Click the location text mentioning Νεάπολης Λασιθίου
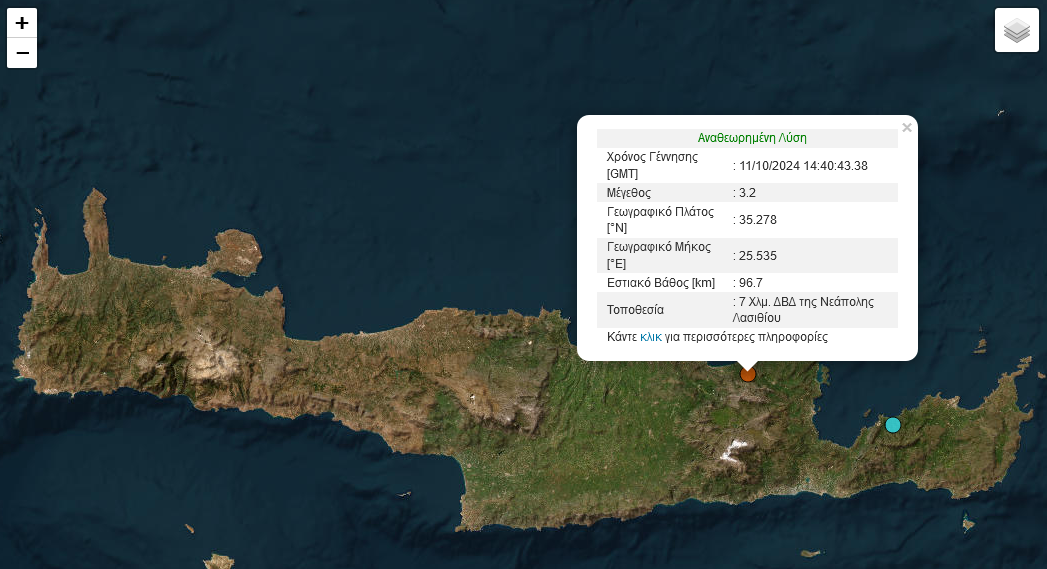Image resolution: width=1047 pixels, height=569 pixels. (805, 309)
